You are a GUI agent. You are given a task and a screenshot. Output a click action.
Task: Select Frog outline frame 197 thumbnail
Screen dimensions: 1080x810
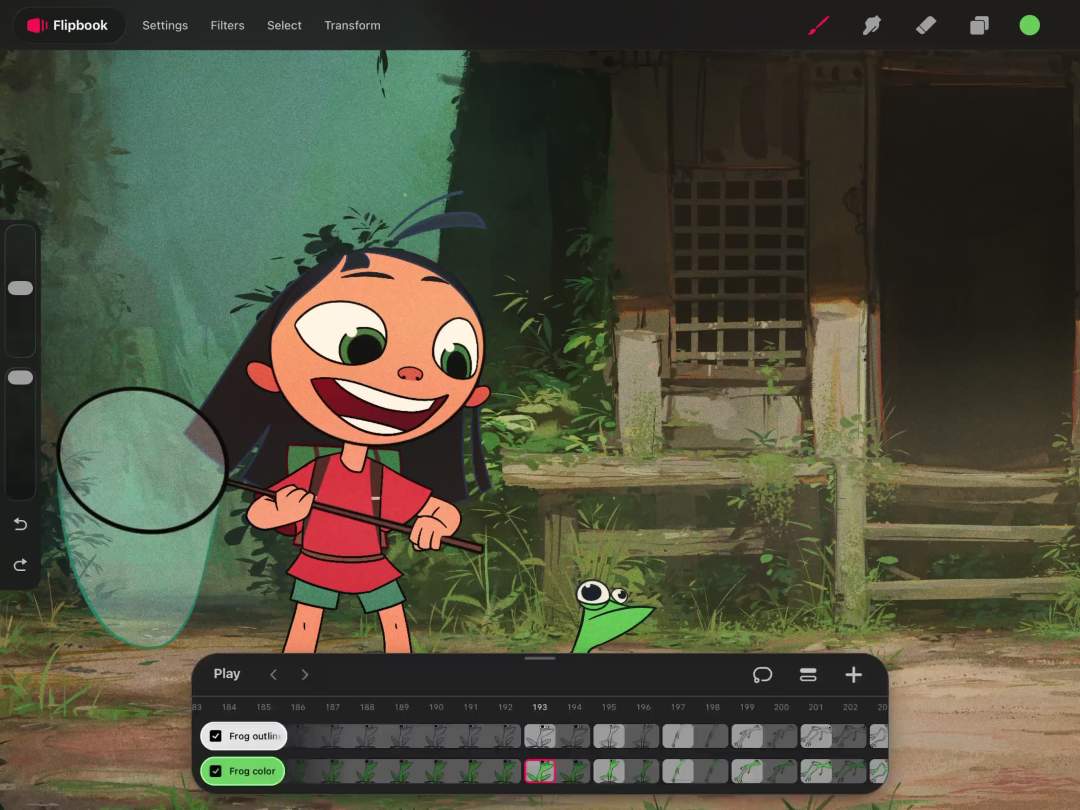[678, 736]
